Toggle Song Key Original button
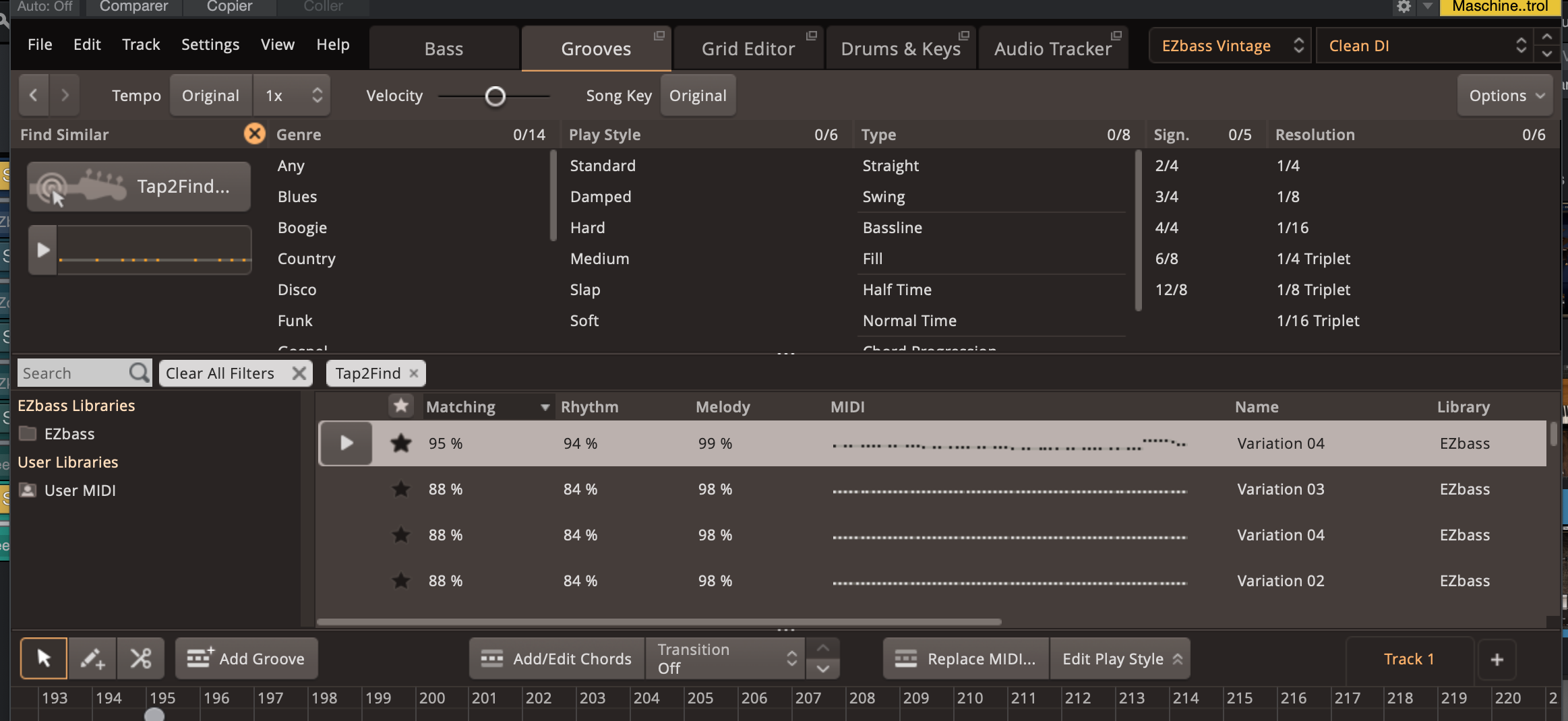Viewport: 1568px width, 721px height. click(698, 96)
